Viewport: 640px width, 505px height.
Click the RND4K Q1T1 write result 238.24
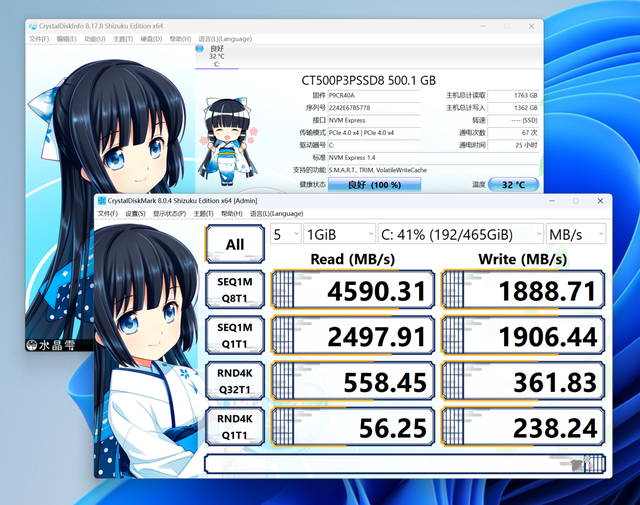523,427
